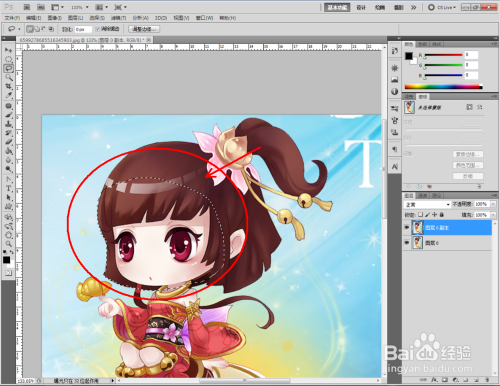
Task: Open the 窗口(W) menu
Action: [x=204, y=18]
